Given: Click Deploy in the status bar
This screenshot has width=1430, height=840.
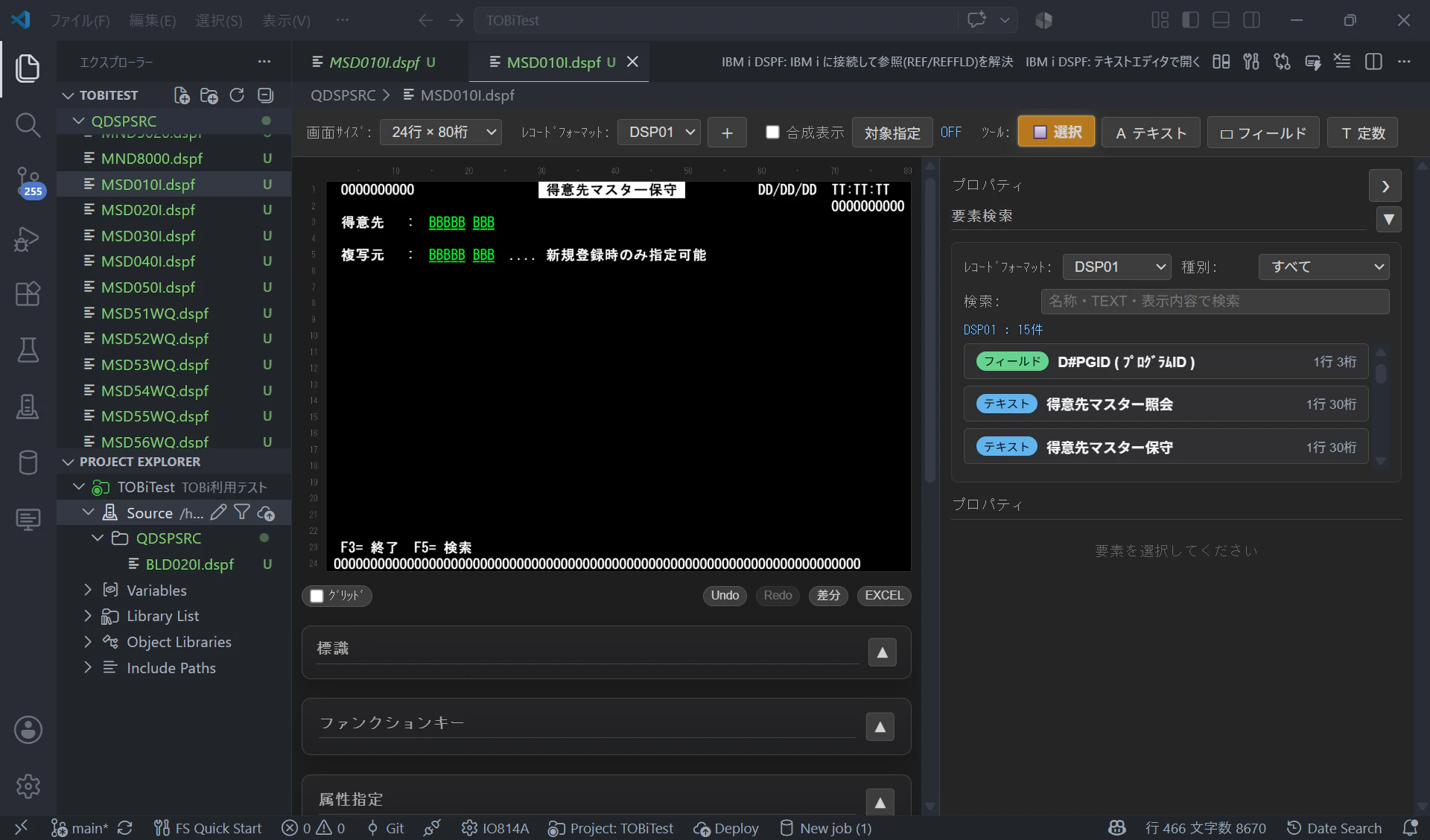Looking at the screenshot, I should 726,828.
